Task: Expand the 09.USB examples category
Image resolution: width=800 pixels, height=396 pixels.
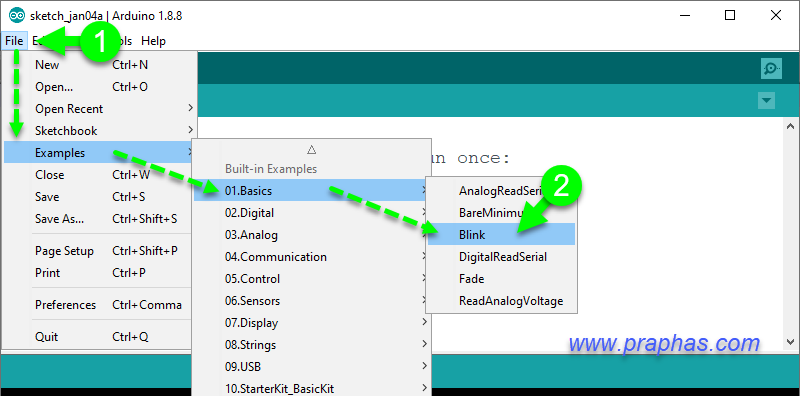Action: tap(311, 366)
